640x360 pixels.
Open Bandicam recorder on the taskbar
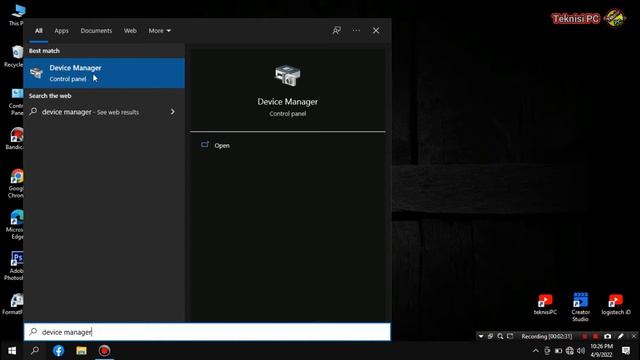104,351
